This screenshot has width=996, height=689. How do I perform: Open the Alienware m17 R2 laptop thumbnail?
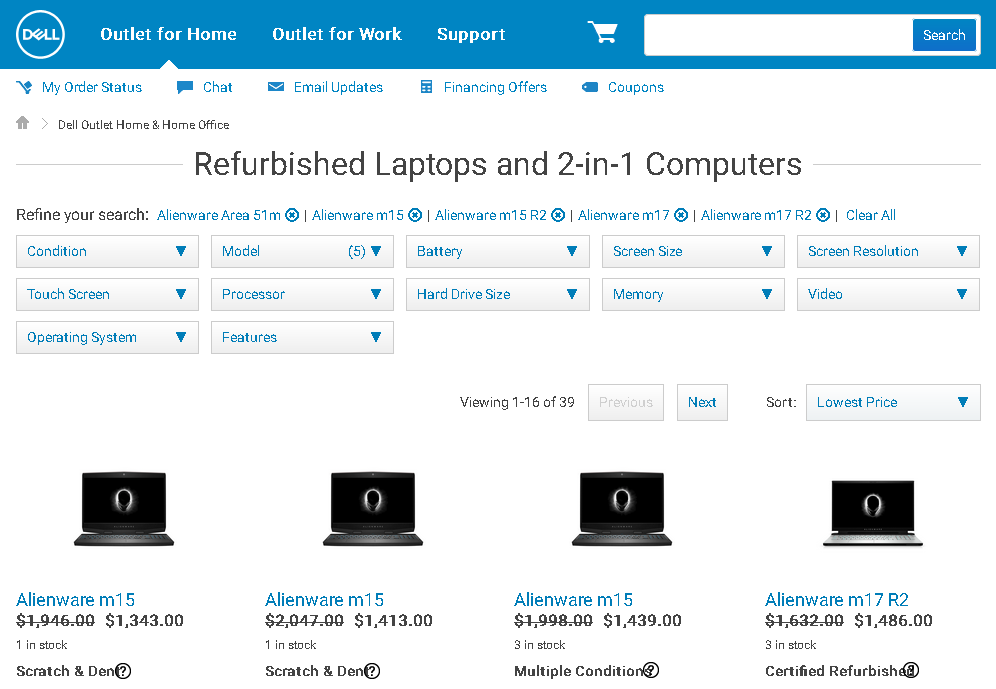[x=873, y=513]
